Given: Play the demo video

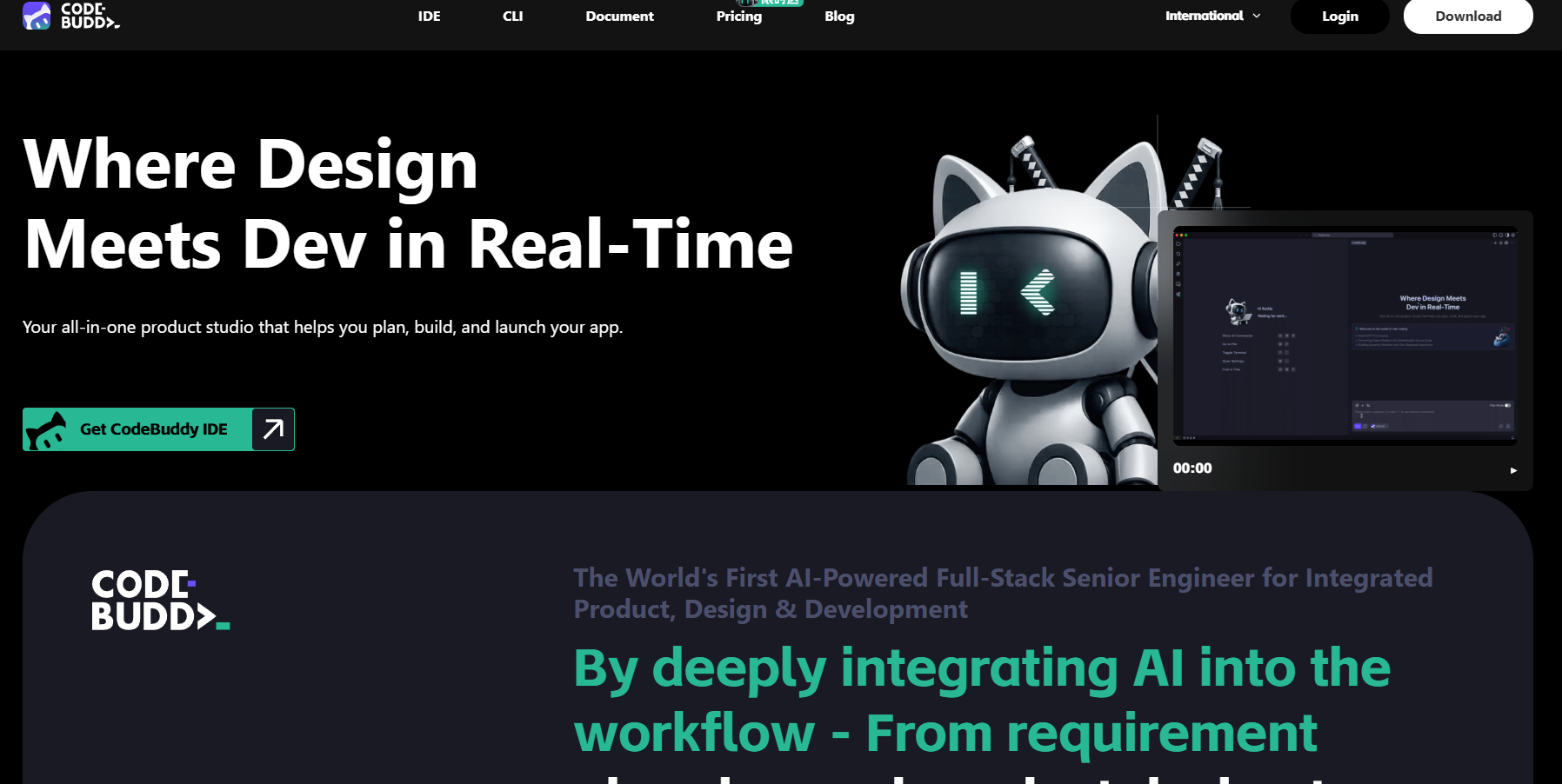Looking at the screenshot, I should coord(1513,470).
